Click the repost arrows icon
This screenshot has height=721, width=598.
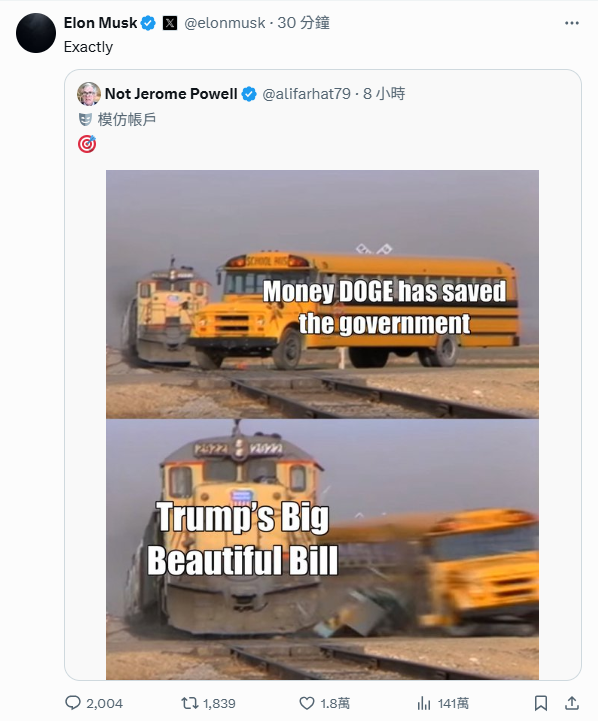tap(189, 703)
